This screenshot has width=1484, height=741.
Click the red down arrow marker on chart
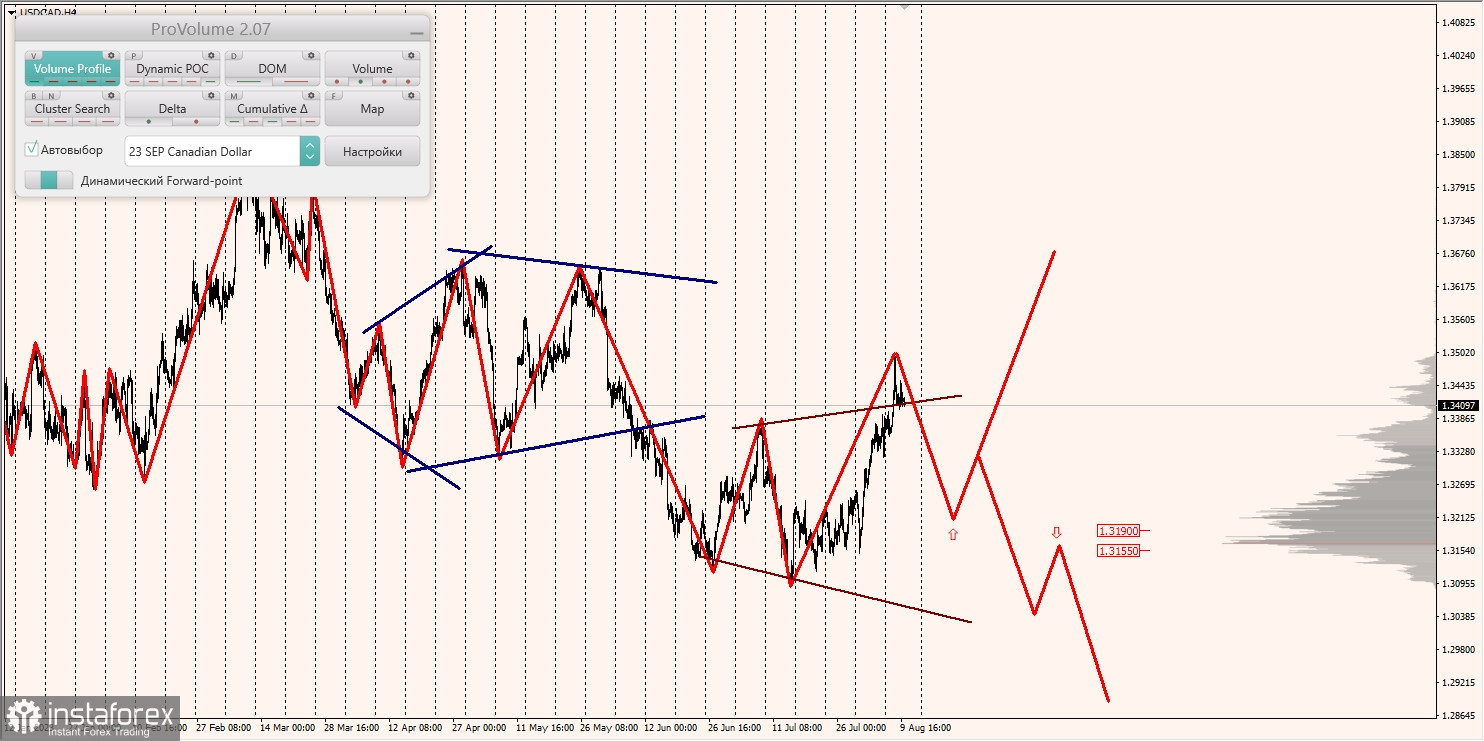pos(1056,532)
